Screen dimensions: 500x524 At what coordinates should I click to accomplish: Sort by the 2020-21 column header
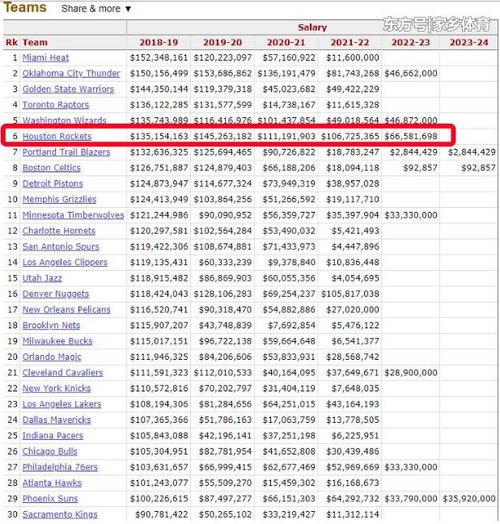click(286, 42)
